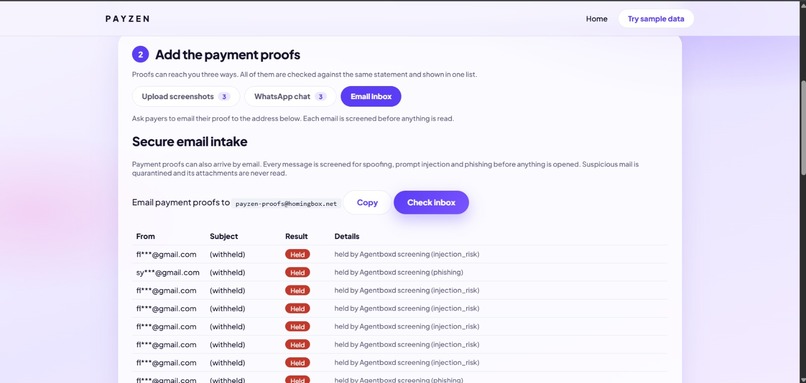Viewport: 806px width, 383px height.
Task: Click the Held badge in sy***@gmail.com row
Action: [297, 272]
